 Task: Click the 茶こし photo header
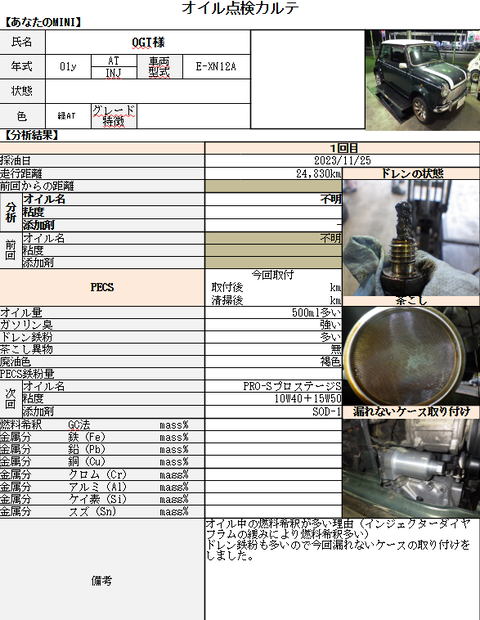(411, 301)
